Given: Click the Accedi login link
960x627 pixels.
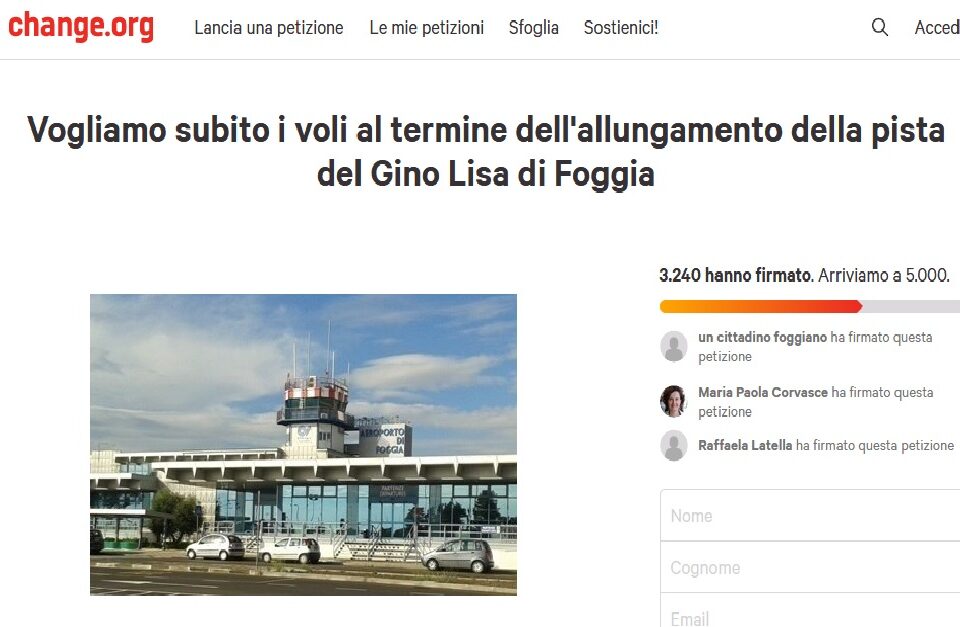Looking at the screenshot, I should 937,28.
